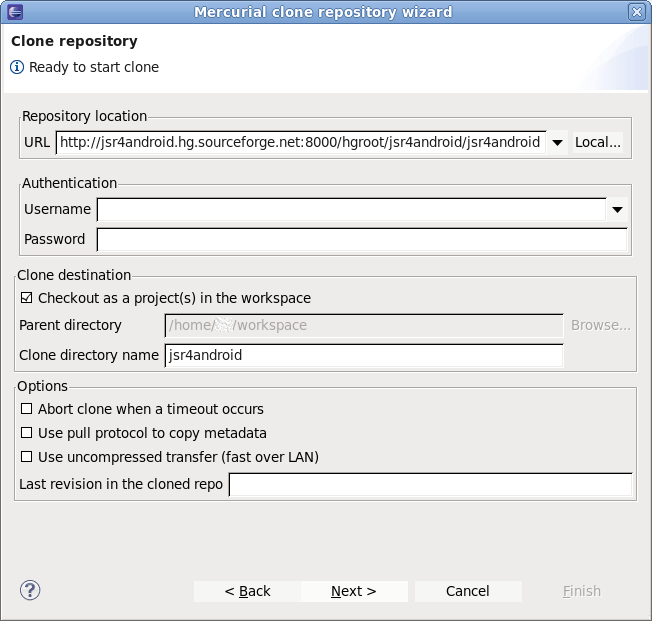Viewport: 652px width, 621px height.
Task: Click the Clone directory name label
Action: 89,355
